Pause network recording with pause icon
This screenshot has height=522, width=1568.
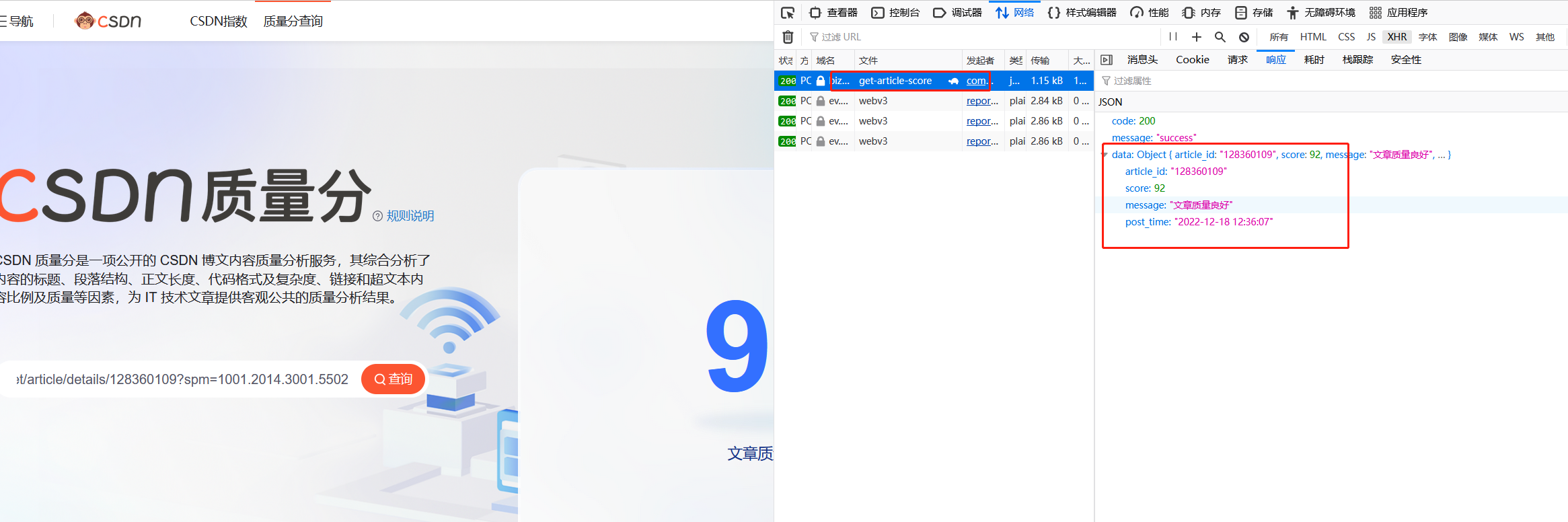point(1173,37)
